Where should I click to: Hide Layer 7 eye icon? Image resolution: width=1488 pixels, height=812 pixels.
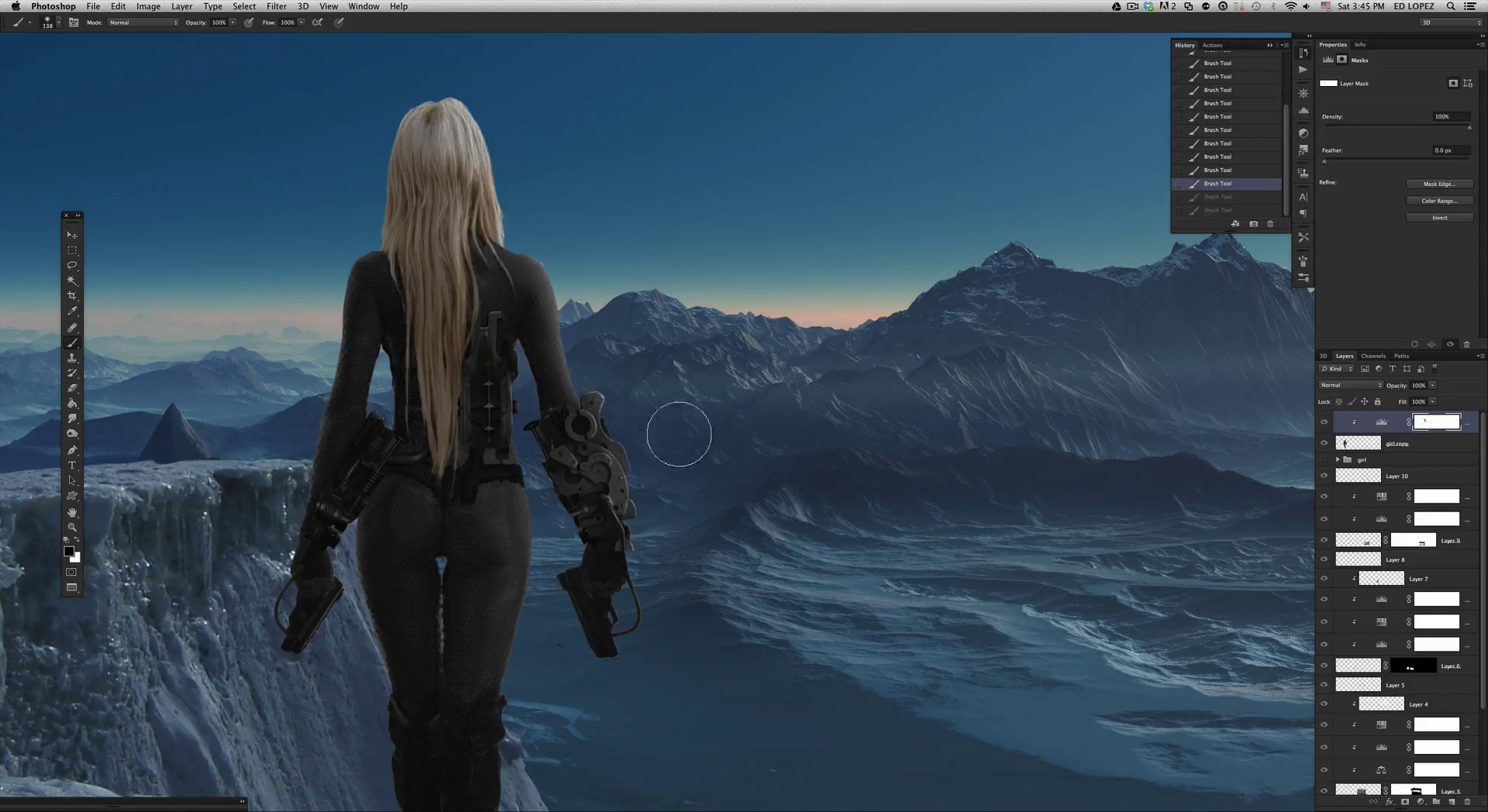(1324, 579)
